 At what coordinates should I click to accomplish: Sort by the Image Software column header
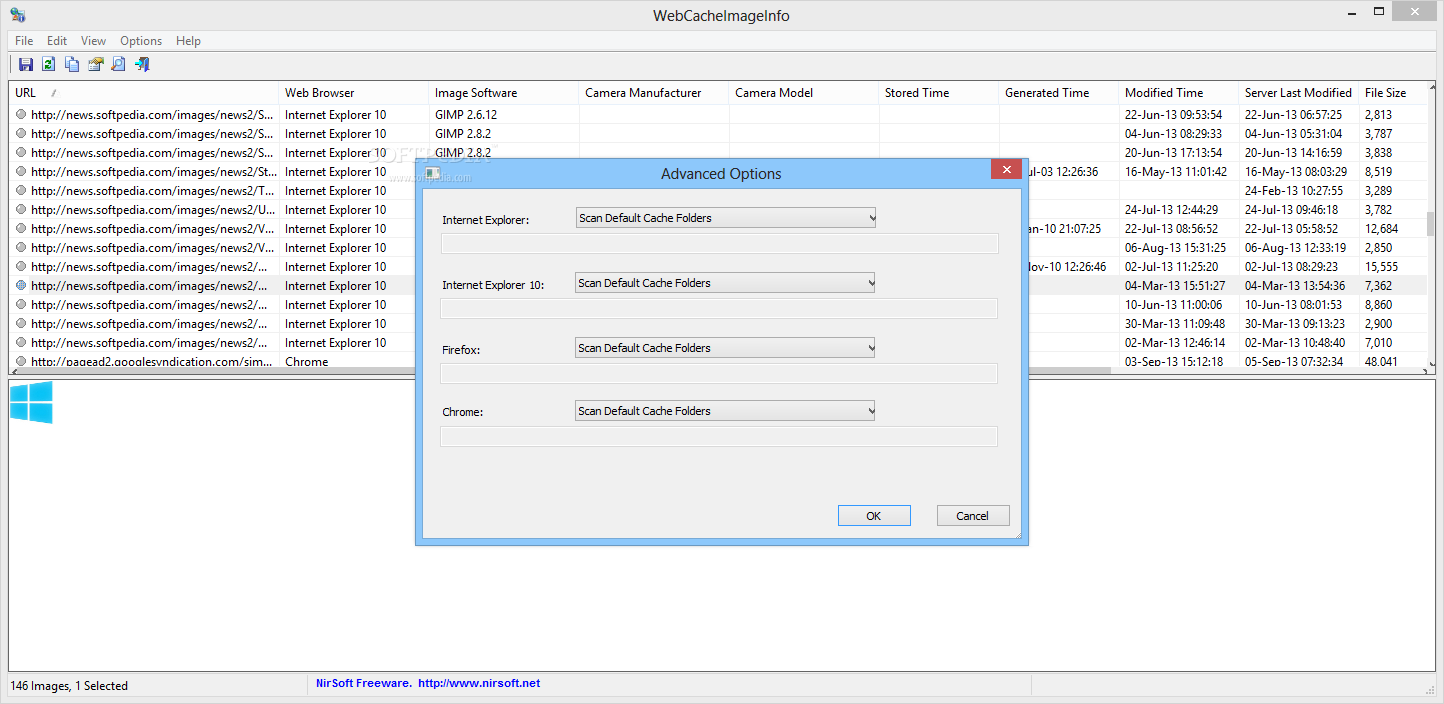click(x=504, y=93)
